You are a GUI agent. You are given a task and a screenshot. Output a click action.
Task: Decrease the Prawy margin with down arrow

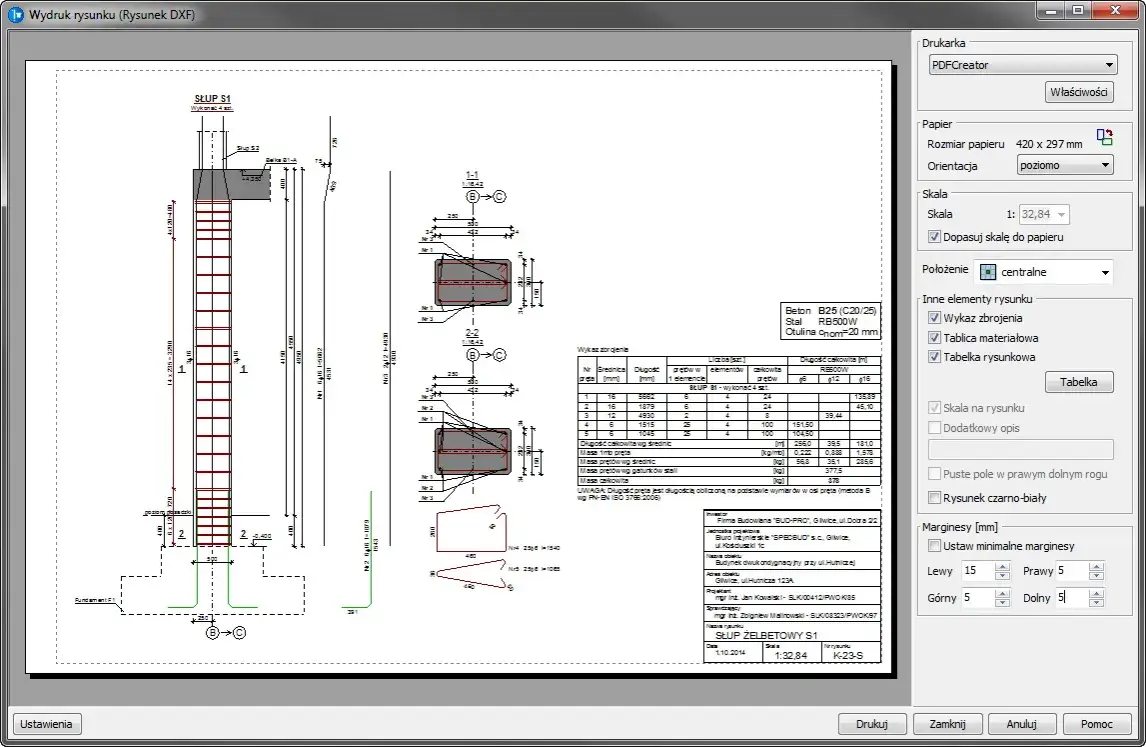1097,577
